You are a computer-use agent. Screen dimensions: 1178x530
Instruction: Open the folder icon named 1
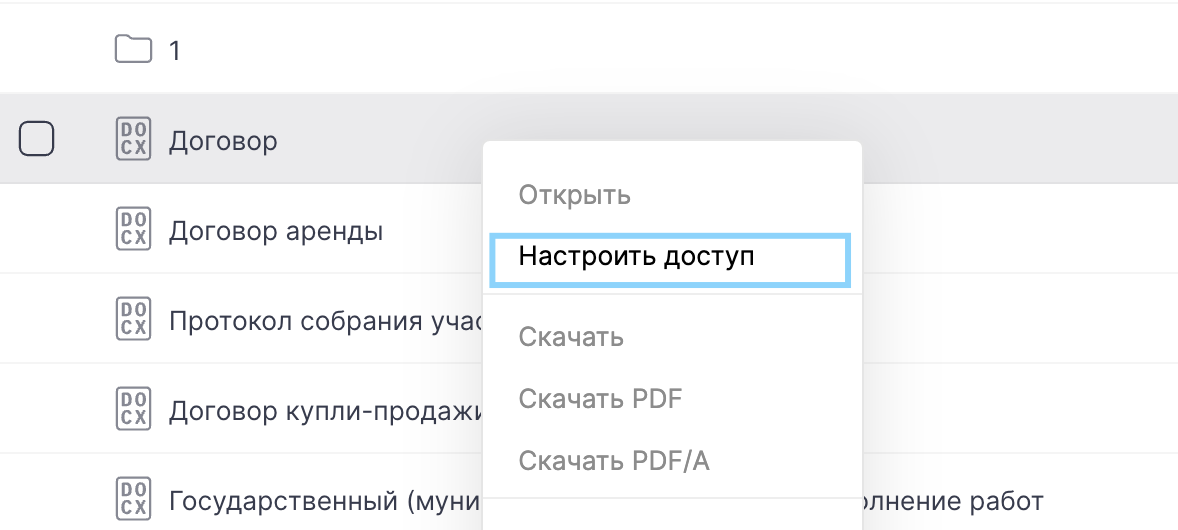click(133, 49)
